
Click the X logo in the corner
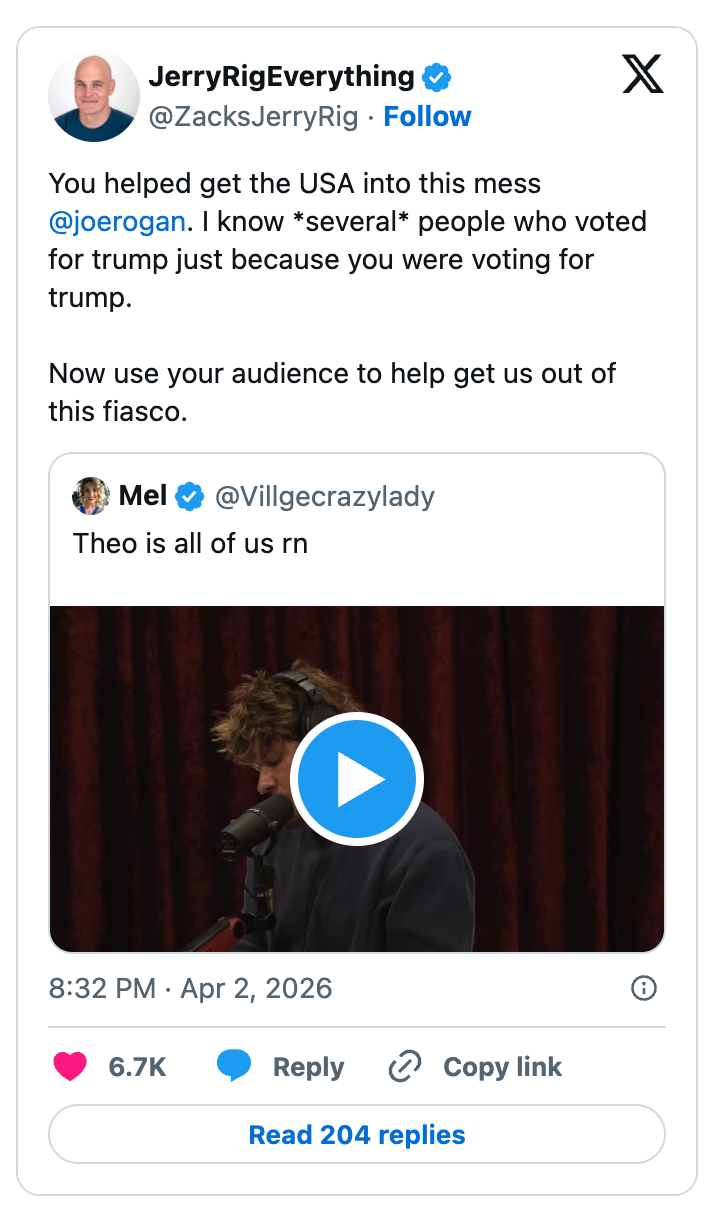click(642, 74)
